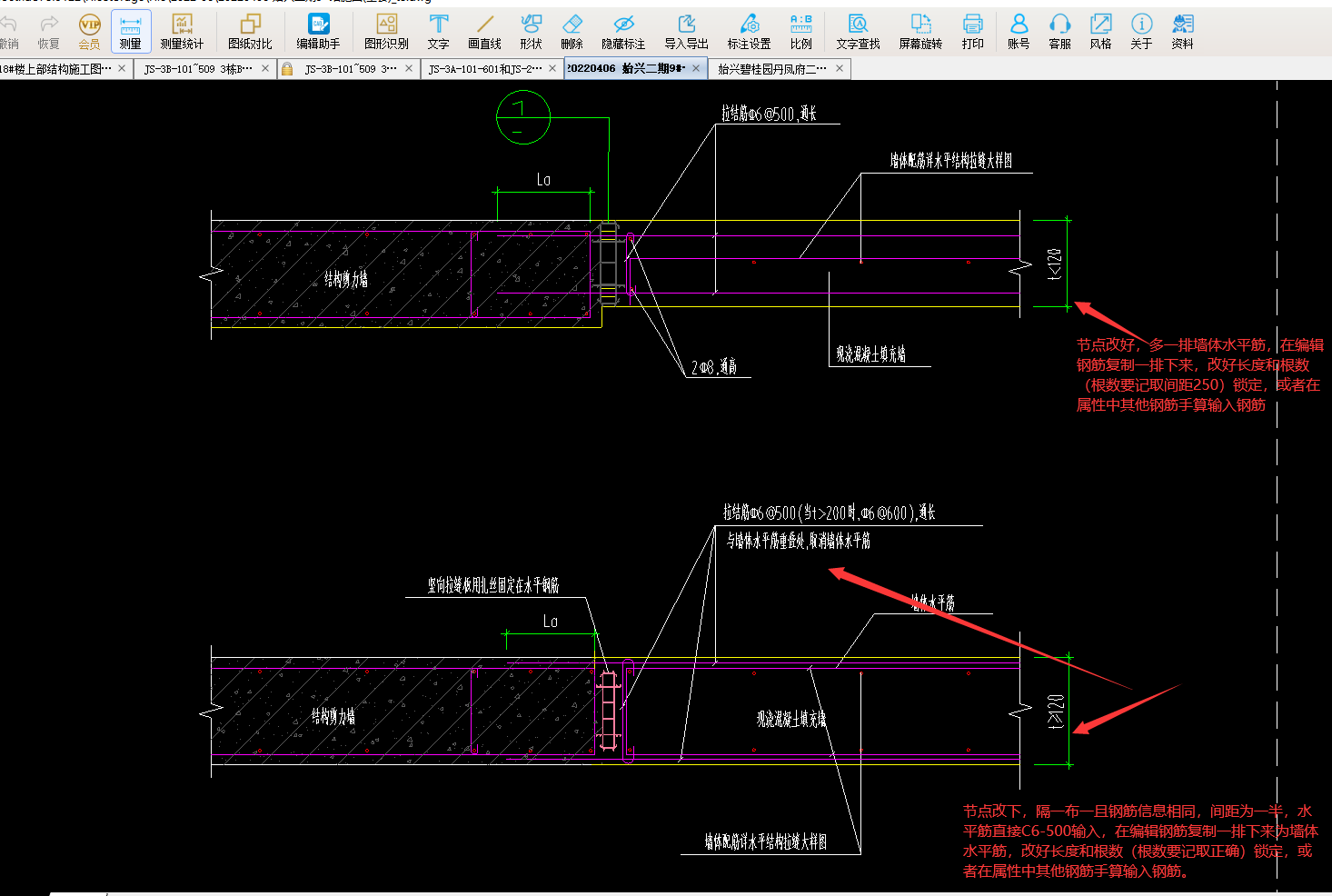Open the VIP 会员 membership icon
This screenshot has width=1332, height=896.
click(x=89, y=32)
